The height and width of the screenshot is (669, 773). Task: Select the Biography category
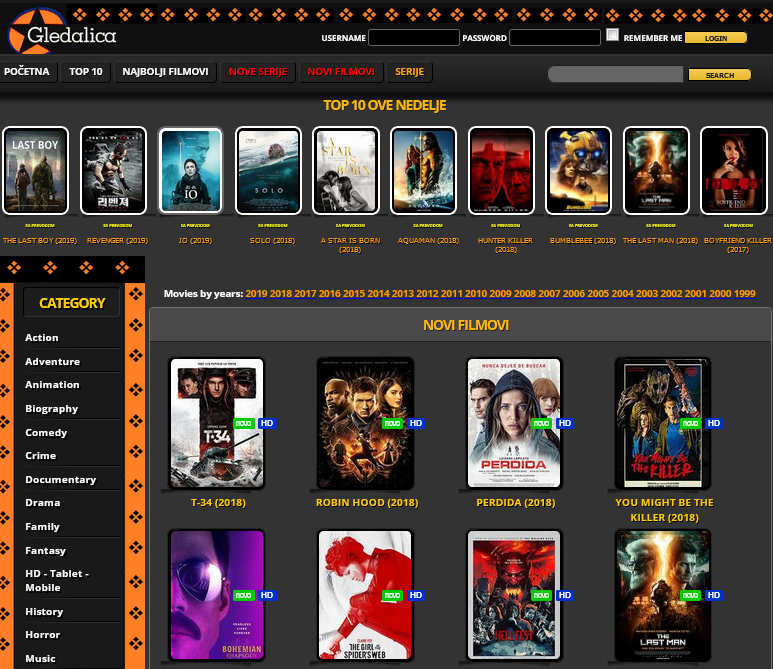(x=52, y=409)
